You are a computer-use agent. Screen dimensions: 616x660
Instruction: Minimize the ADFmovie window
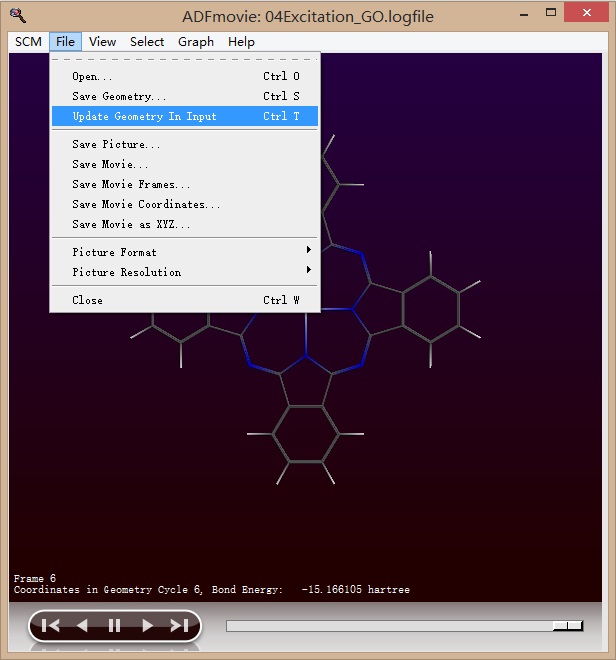point(524,14)
